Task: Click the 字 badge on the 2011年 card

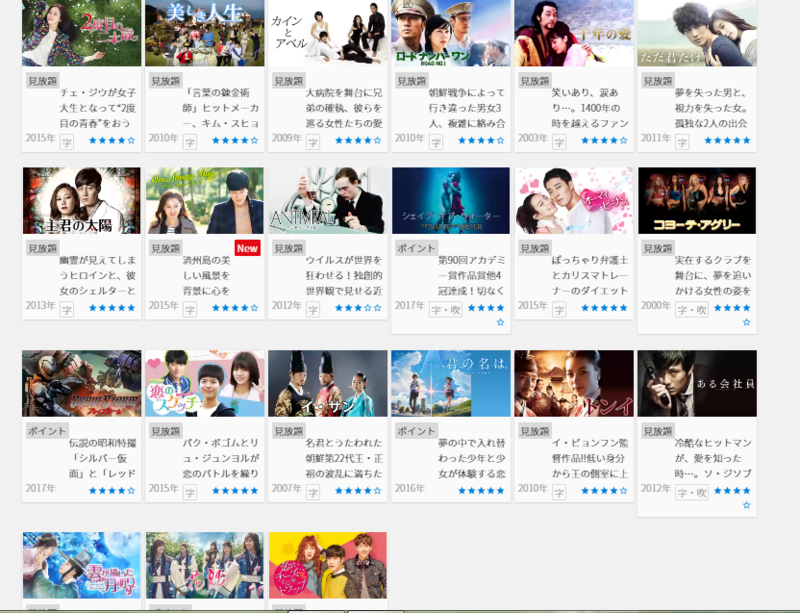Action: [x=682, y=142]
